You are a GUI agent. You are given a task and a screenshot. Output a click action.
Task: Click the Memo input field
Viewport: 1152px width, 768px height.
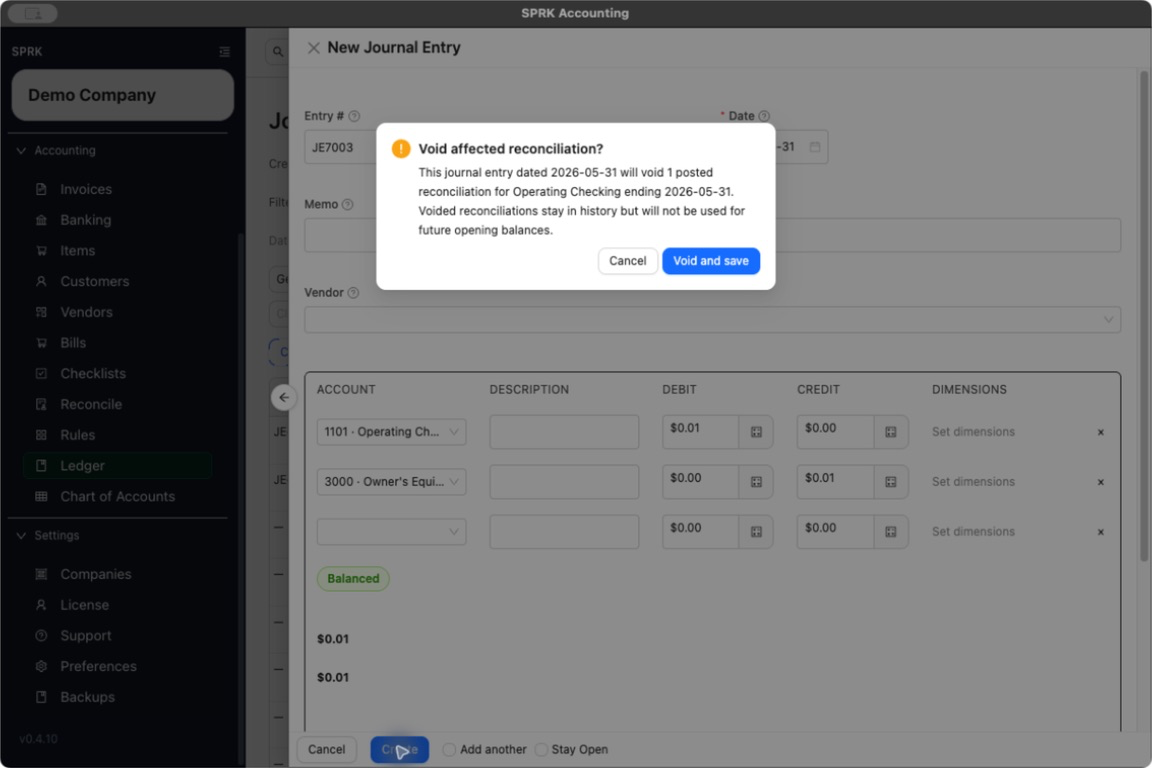click(712, 235)
